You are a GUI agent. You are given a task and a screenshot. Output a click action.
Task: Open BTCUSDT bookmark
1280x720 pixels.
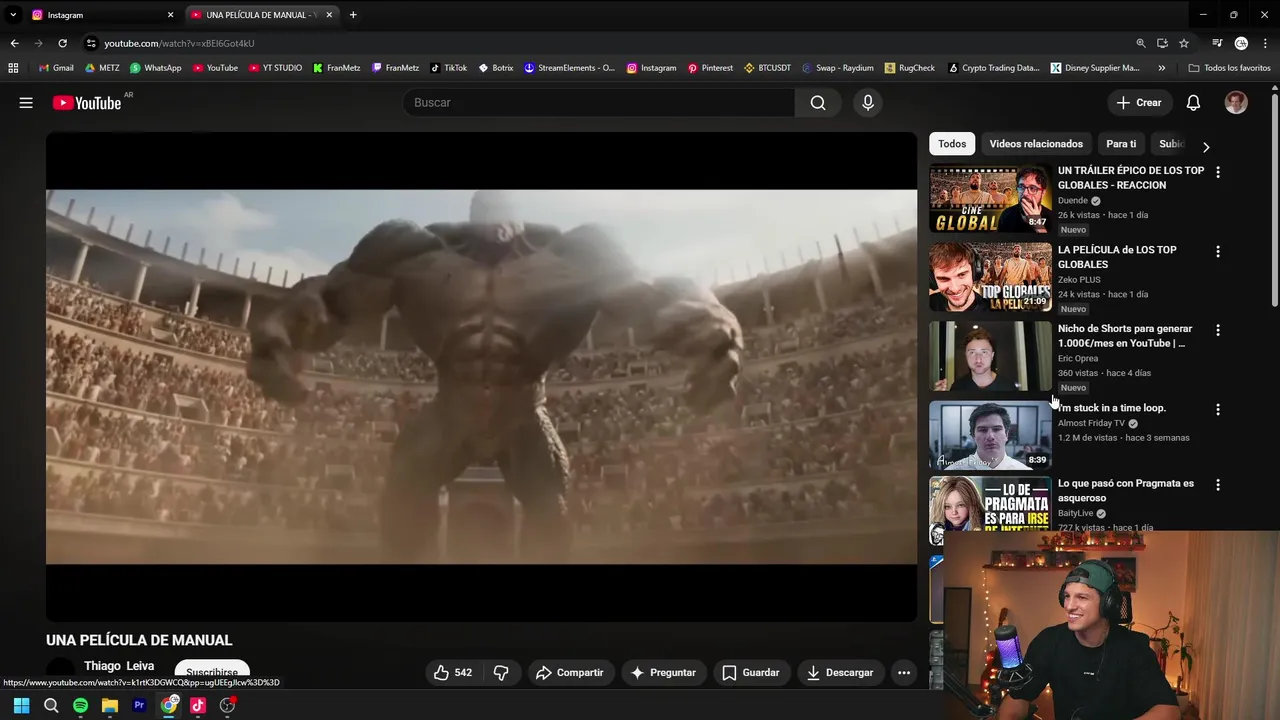click(x=767, y=68)
